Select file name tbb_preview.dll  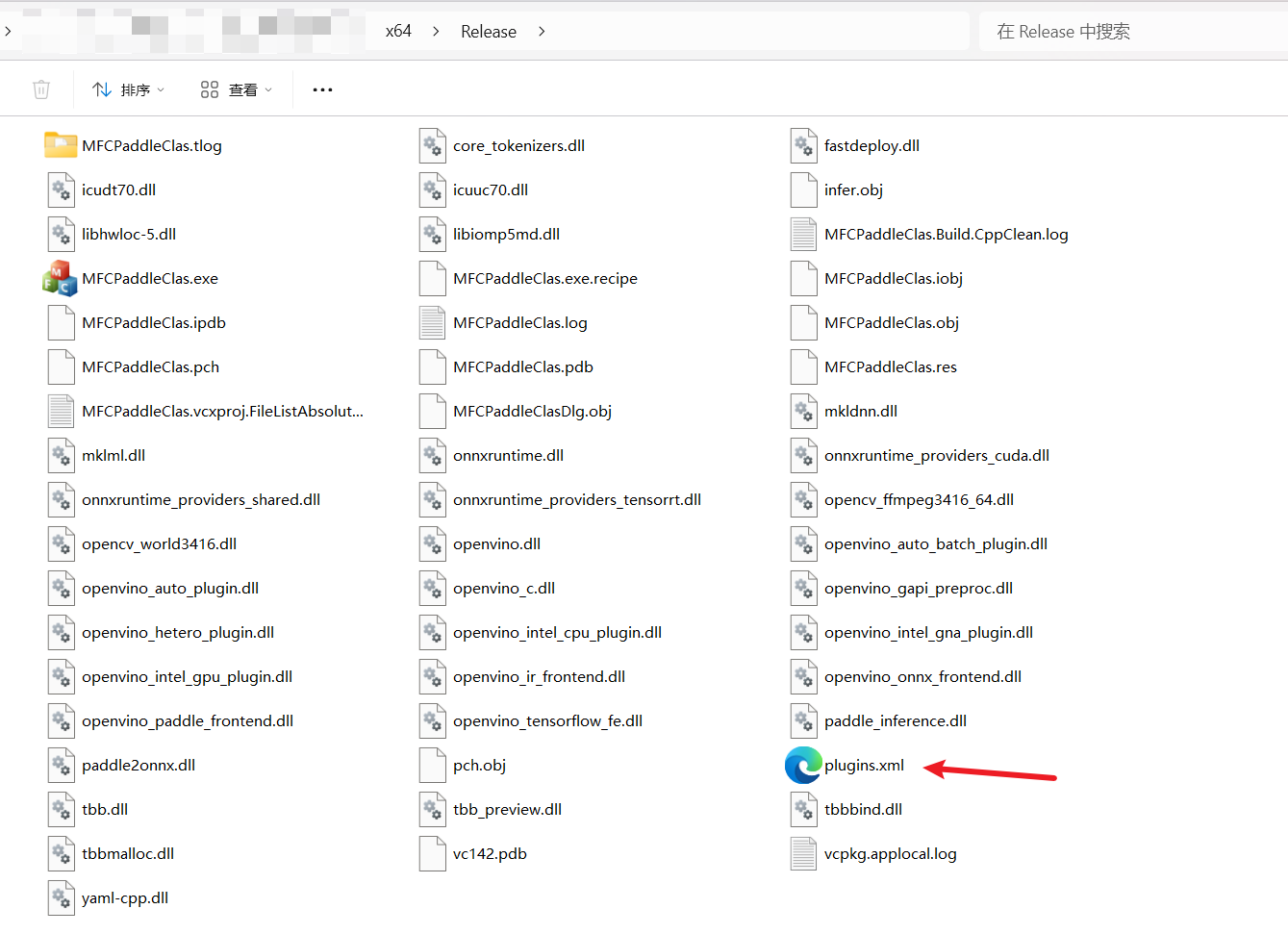pos(507,809)
